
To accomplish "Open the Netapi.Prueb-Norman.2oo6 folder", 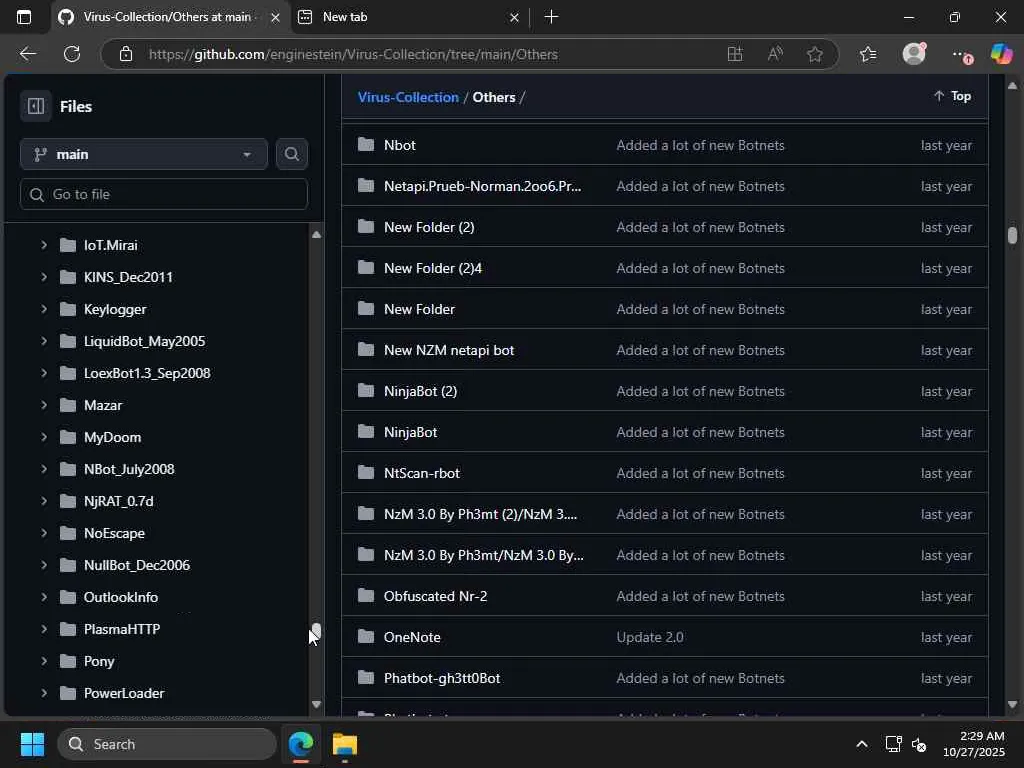I will [482, 186].
